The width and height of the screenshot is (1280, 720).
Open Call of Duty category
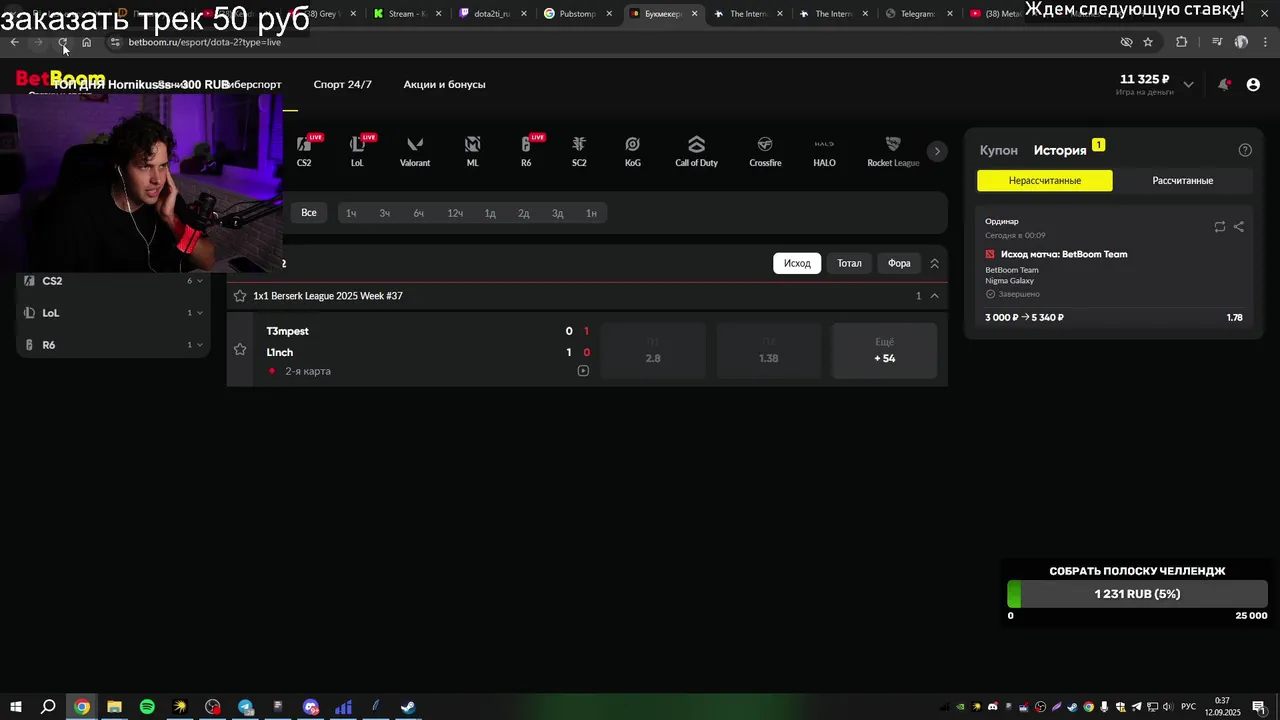696,151
